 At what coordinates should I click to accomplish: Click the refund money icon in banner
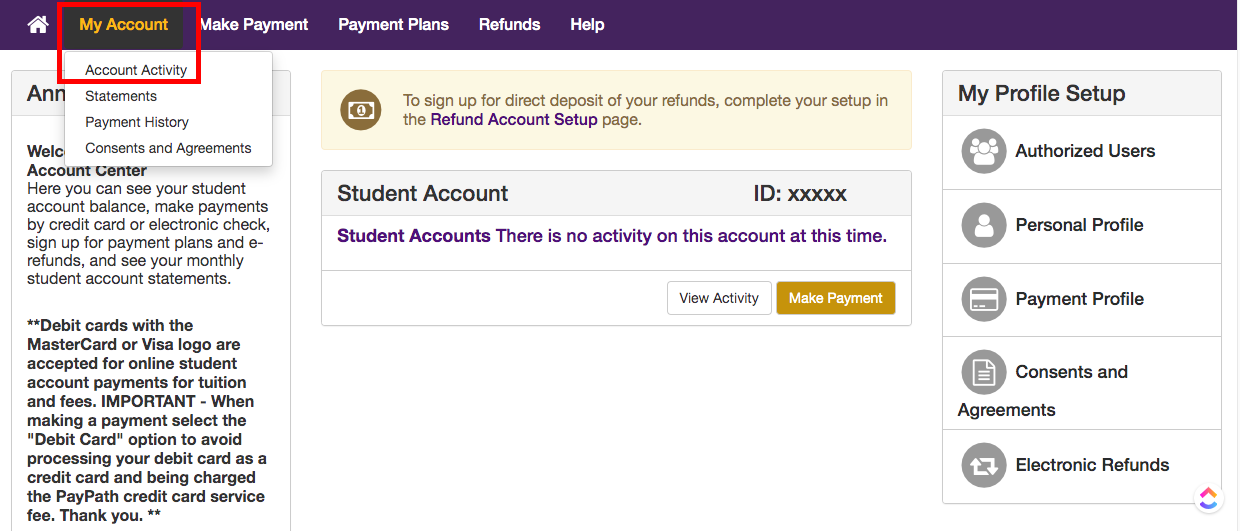[x=361, y=110]
